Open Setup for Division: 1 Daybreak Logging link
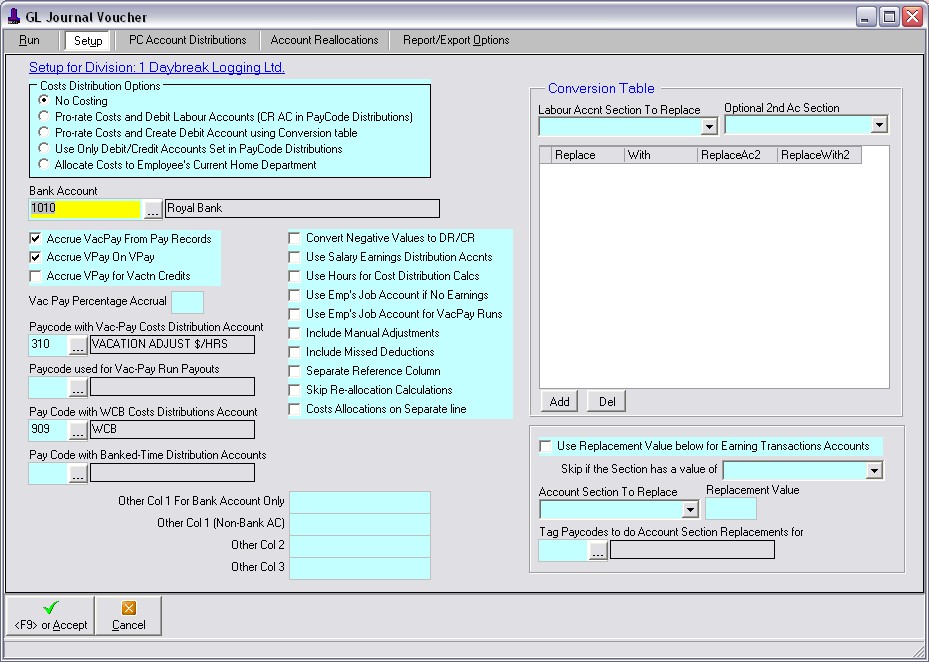This screenshot has height=662, width=929. click(x=157, y=68)
